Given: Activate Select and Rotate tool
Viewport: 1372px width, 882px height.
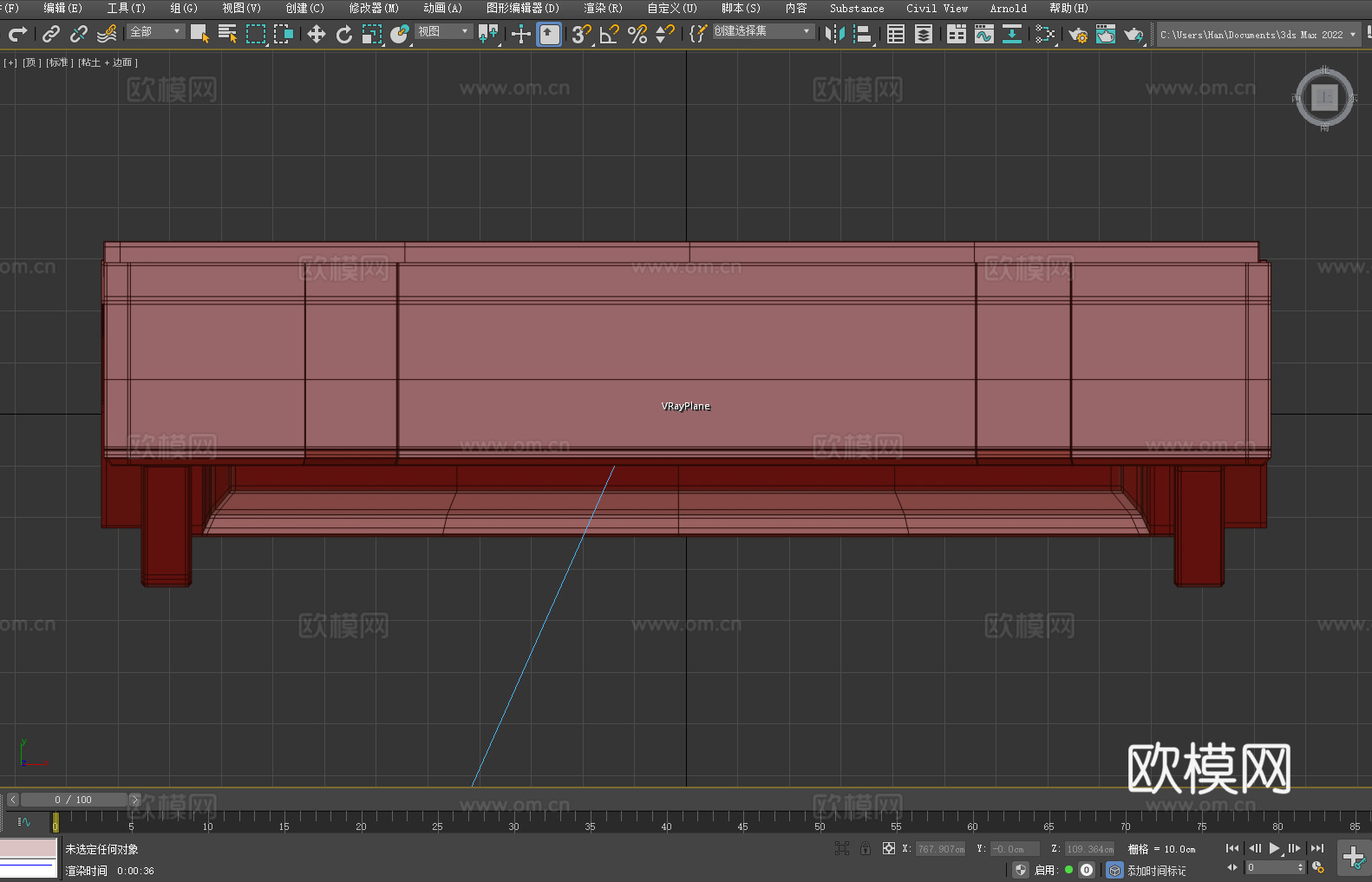Looking at the screenshot, I should point(344,34).
